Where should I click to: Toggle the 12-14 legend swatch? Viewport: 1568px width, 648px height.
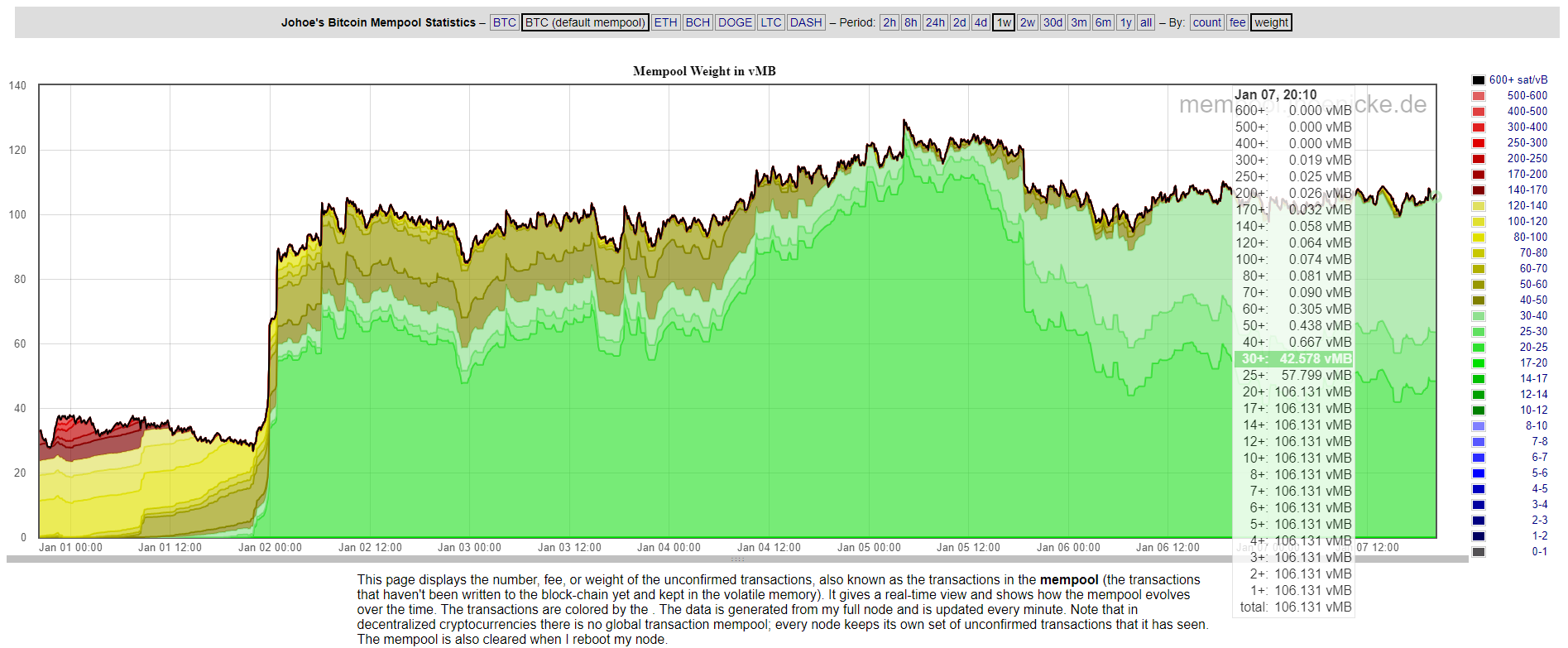[1478, 395]
